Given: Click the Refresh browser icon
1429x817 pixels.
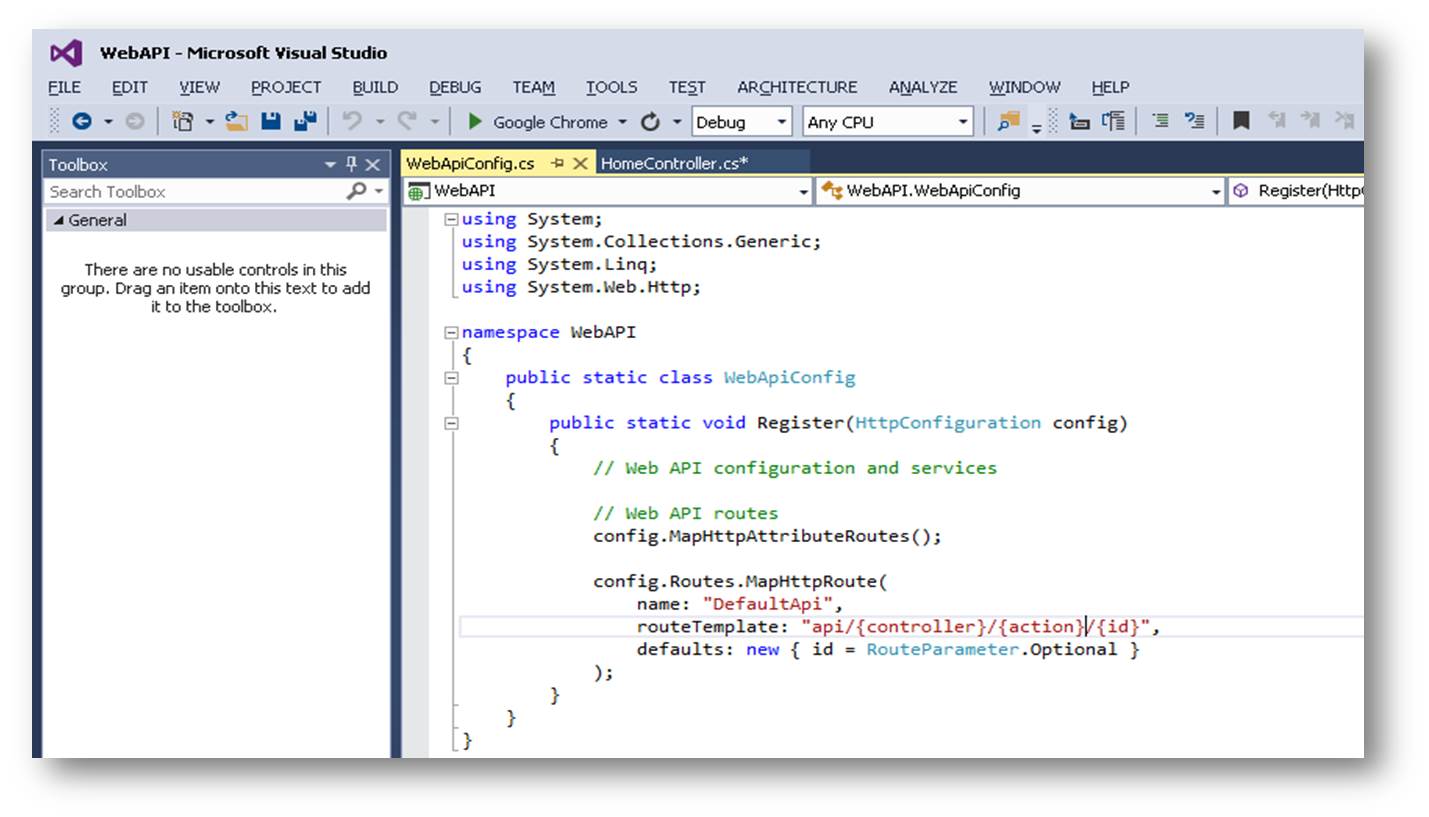Looking at the screenshot, I should (650, 122).
